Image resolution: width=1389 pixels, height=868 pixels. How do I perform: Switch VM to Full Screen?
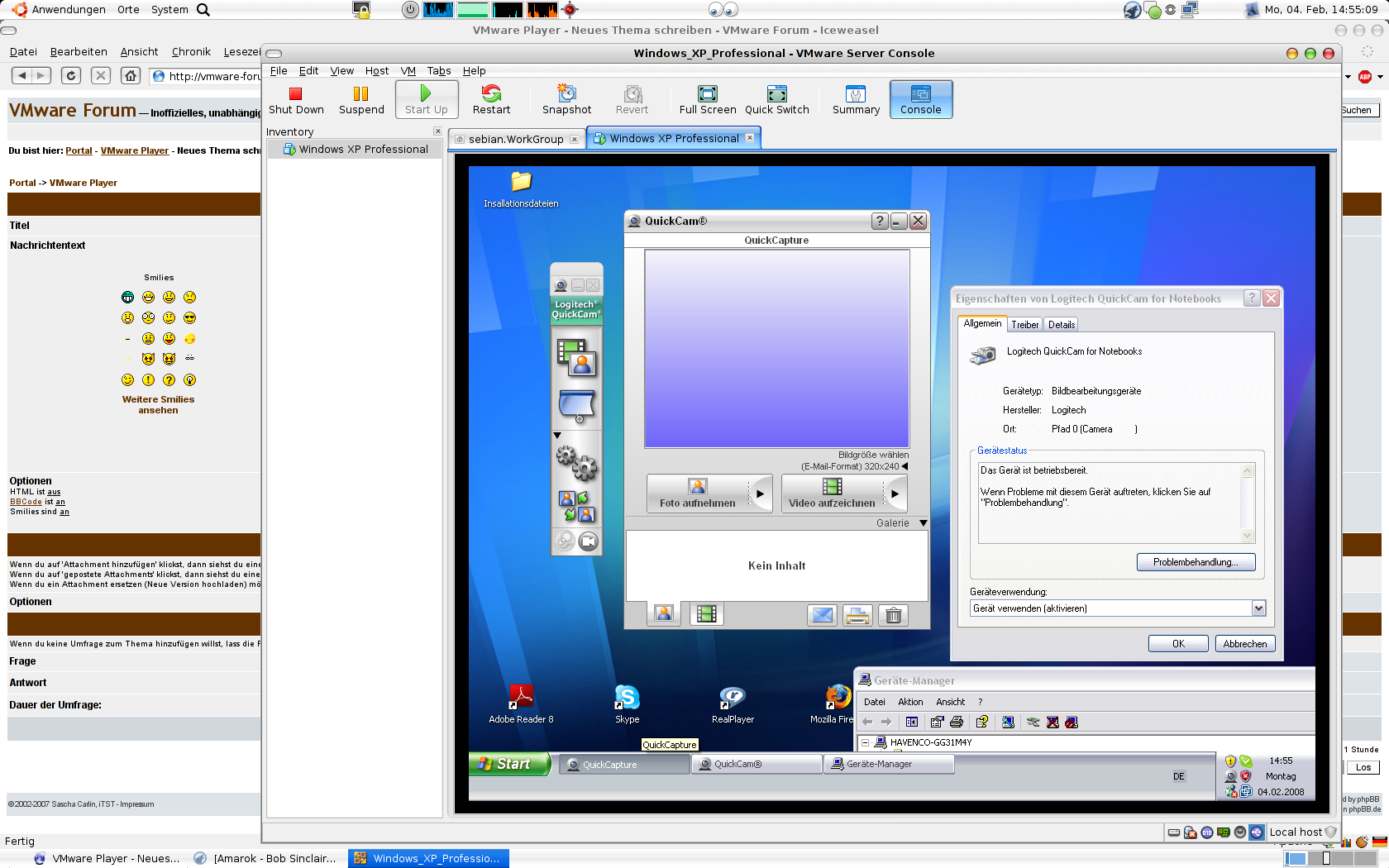(707, 99)
